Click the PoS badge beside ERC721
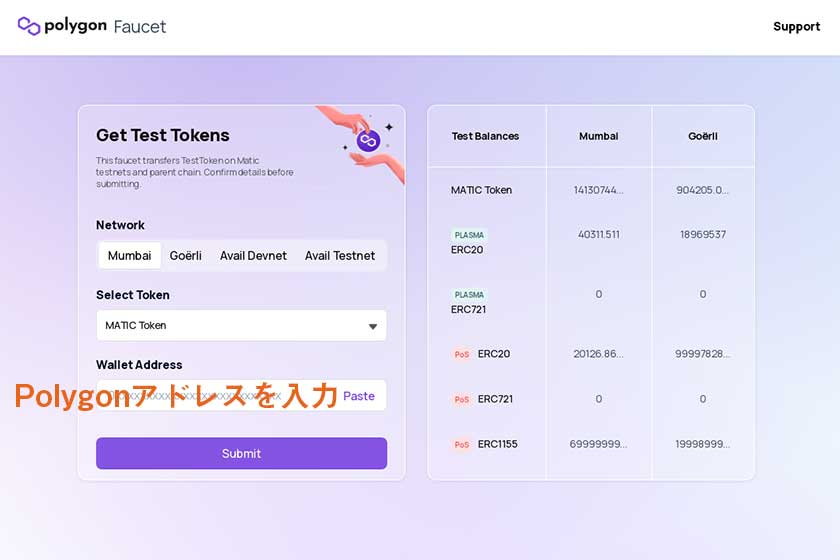This screenshot has width=840, height=560. 462,399
